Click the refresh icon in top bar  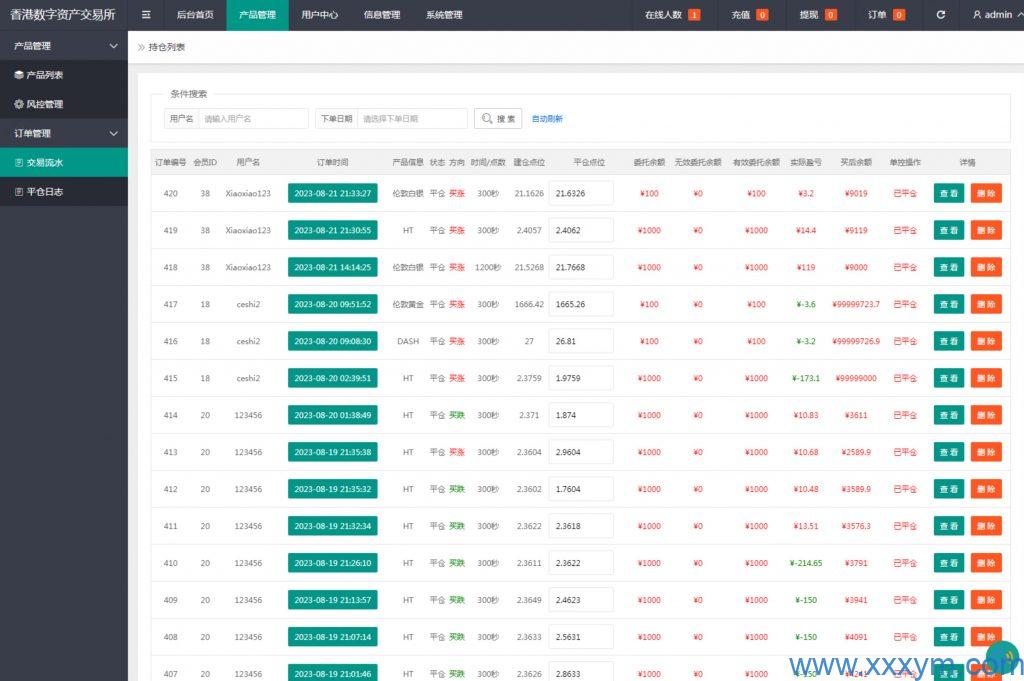pos(940,15)
